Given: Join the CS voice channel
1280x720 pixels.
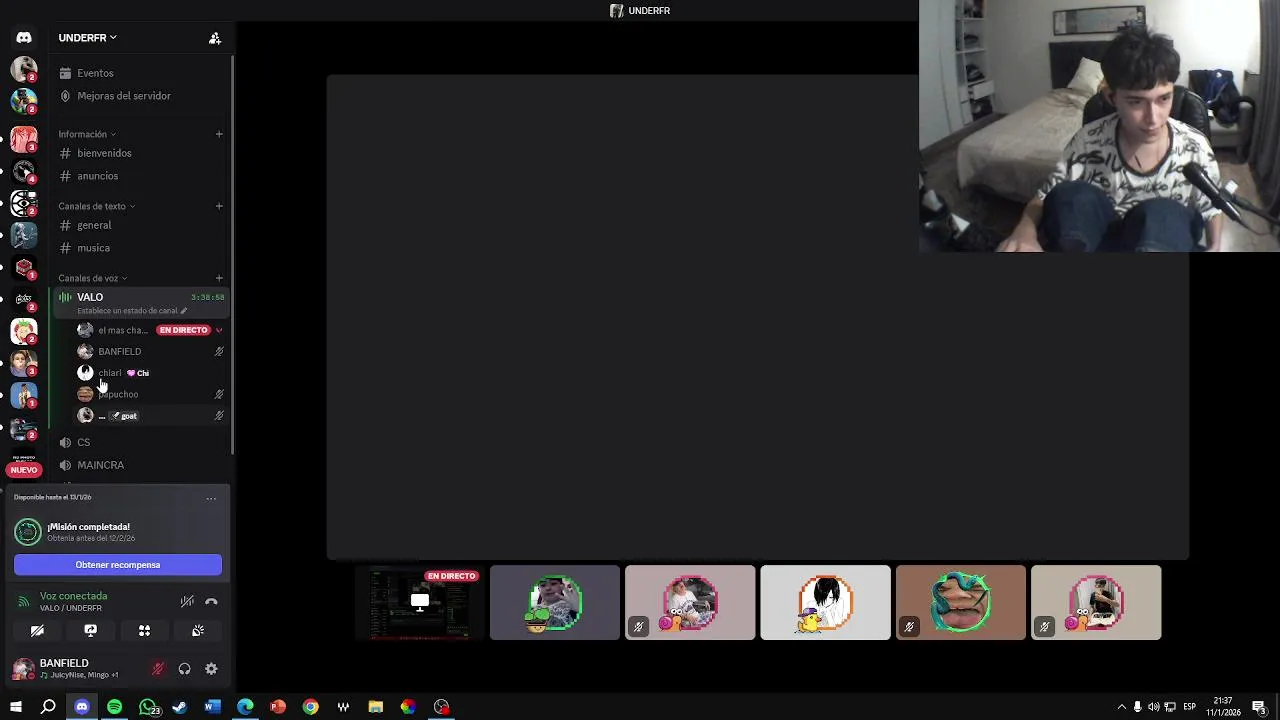Looking at the screenshot, I should click(141, 442).
